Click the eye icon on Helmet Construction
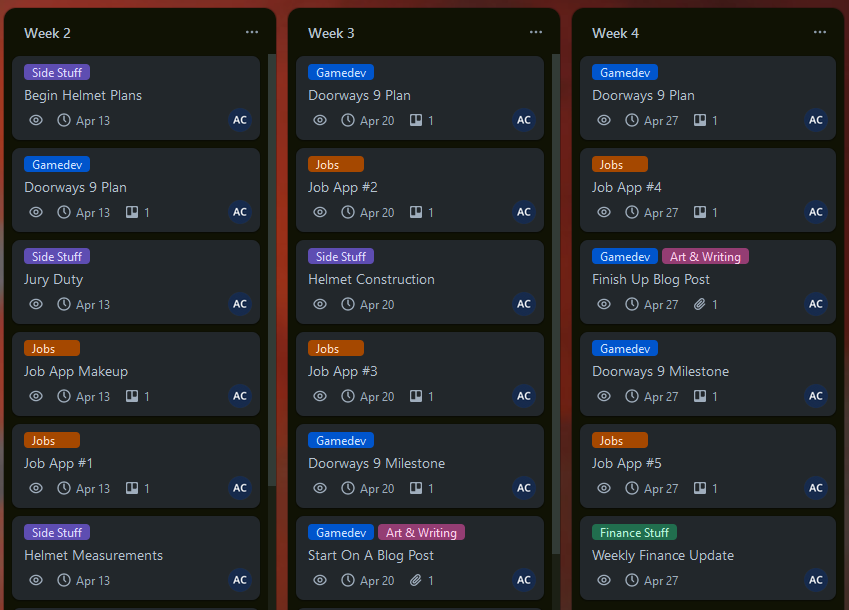Image resolution: width=849 pixels, height=610 pixels. (x=320, y=304)
